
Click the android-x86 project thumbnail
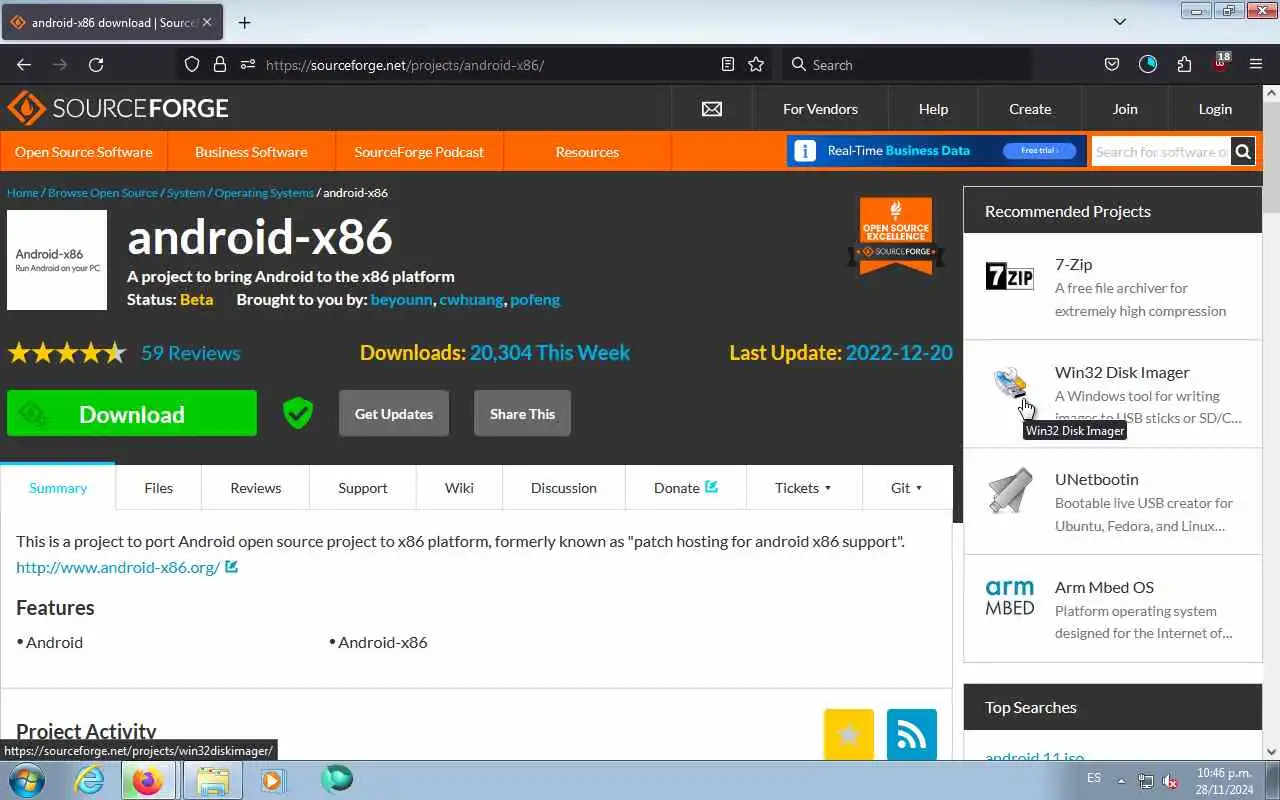point(57,260)
